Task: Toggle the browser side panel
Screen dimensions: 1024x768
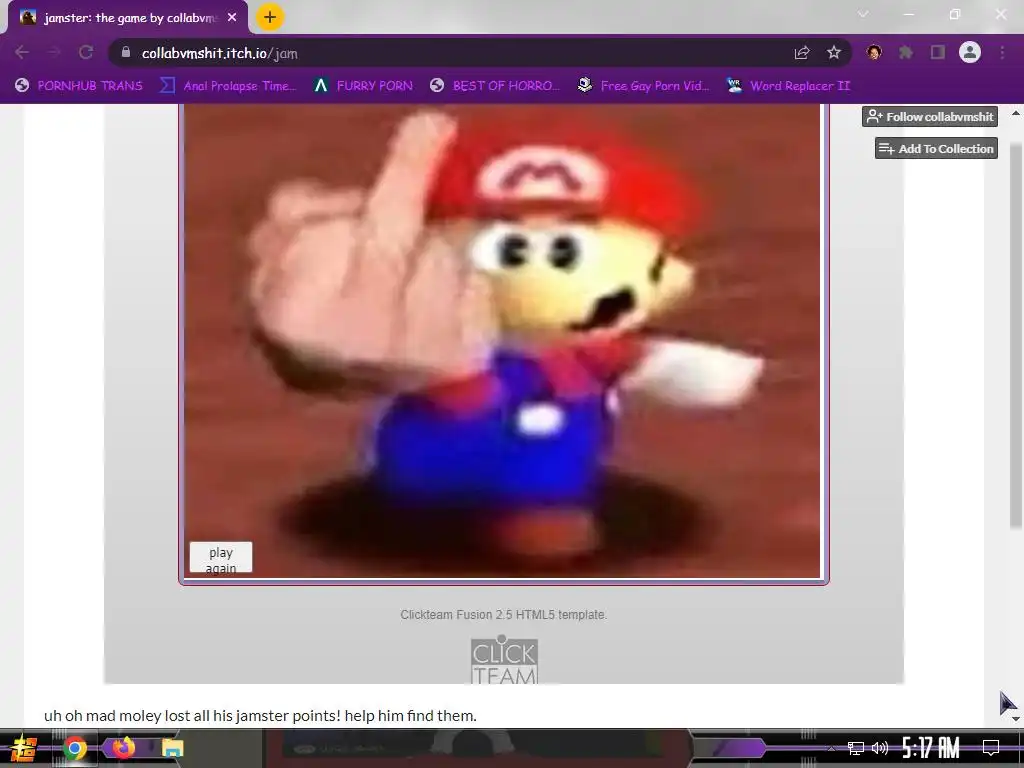Action: [x=938, y=52]
